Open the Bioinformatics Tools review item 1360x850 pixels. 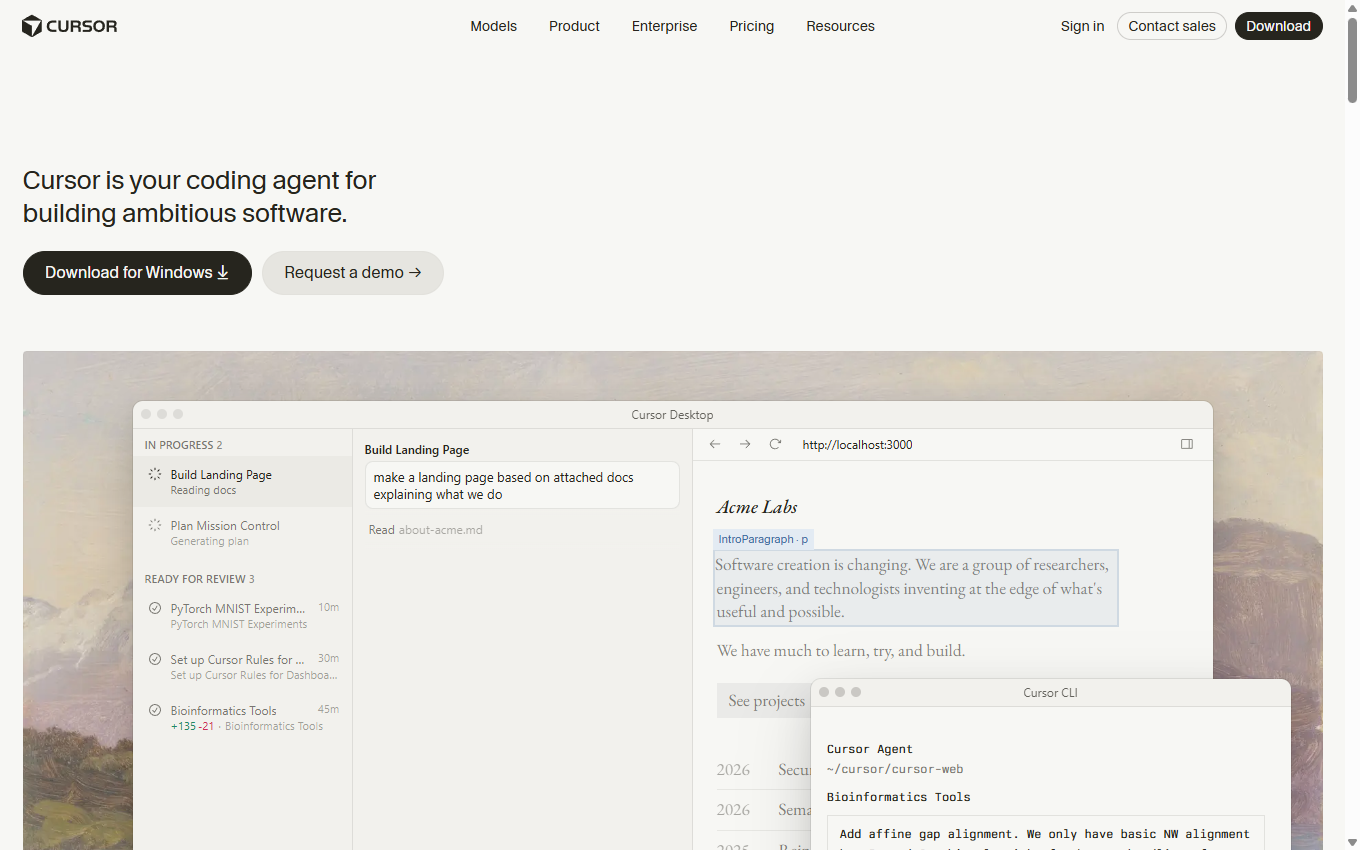point(243,718)
